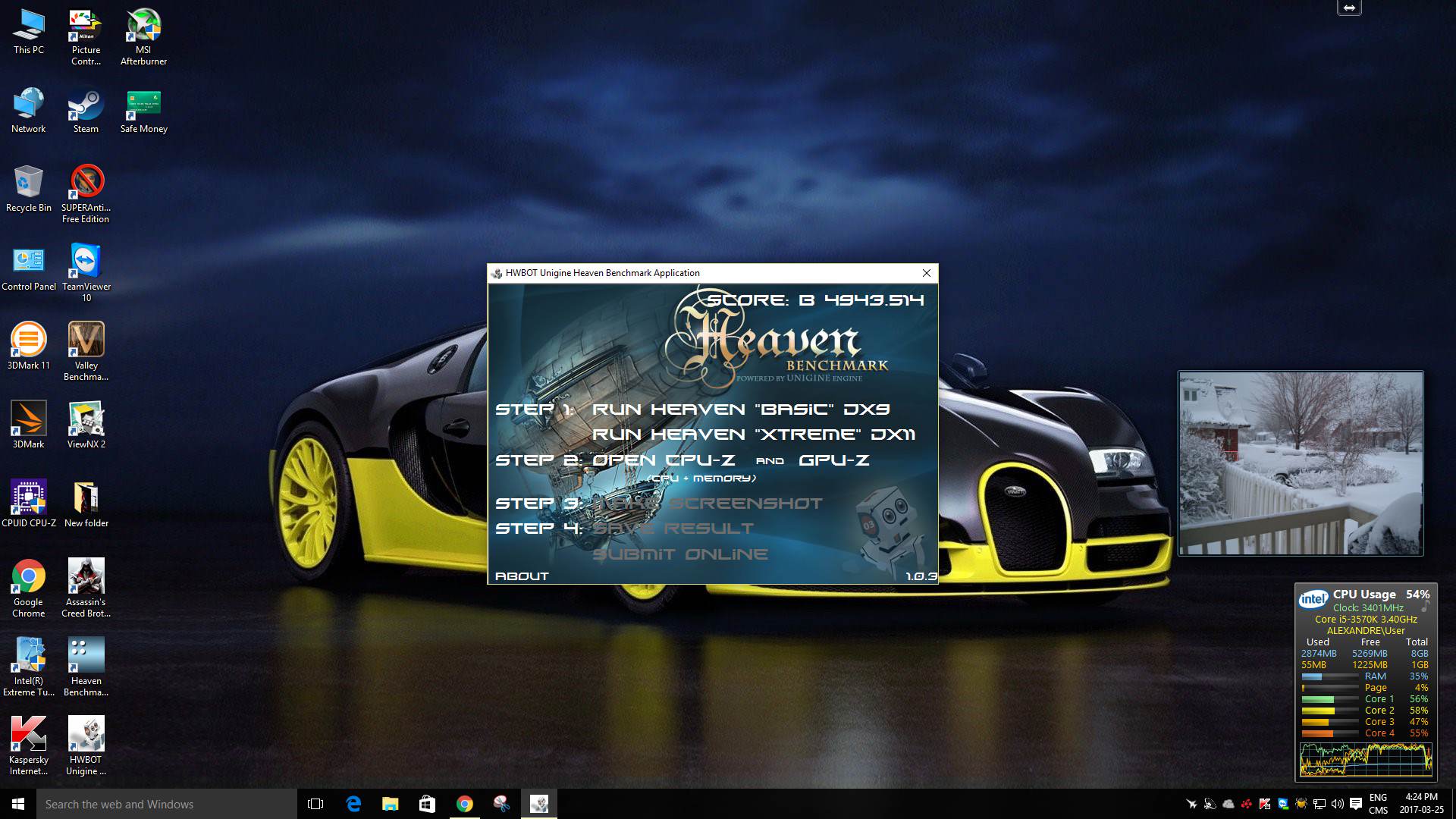Open Task View on the taskbar
This screenshot has height=819, width=1456.
click(315, 804)
